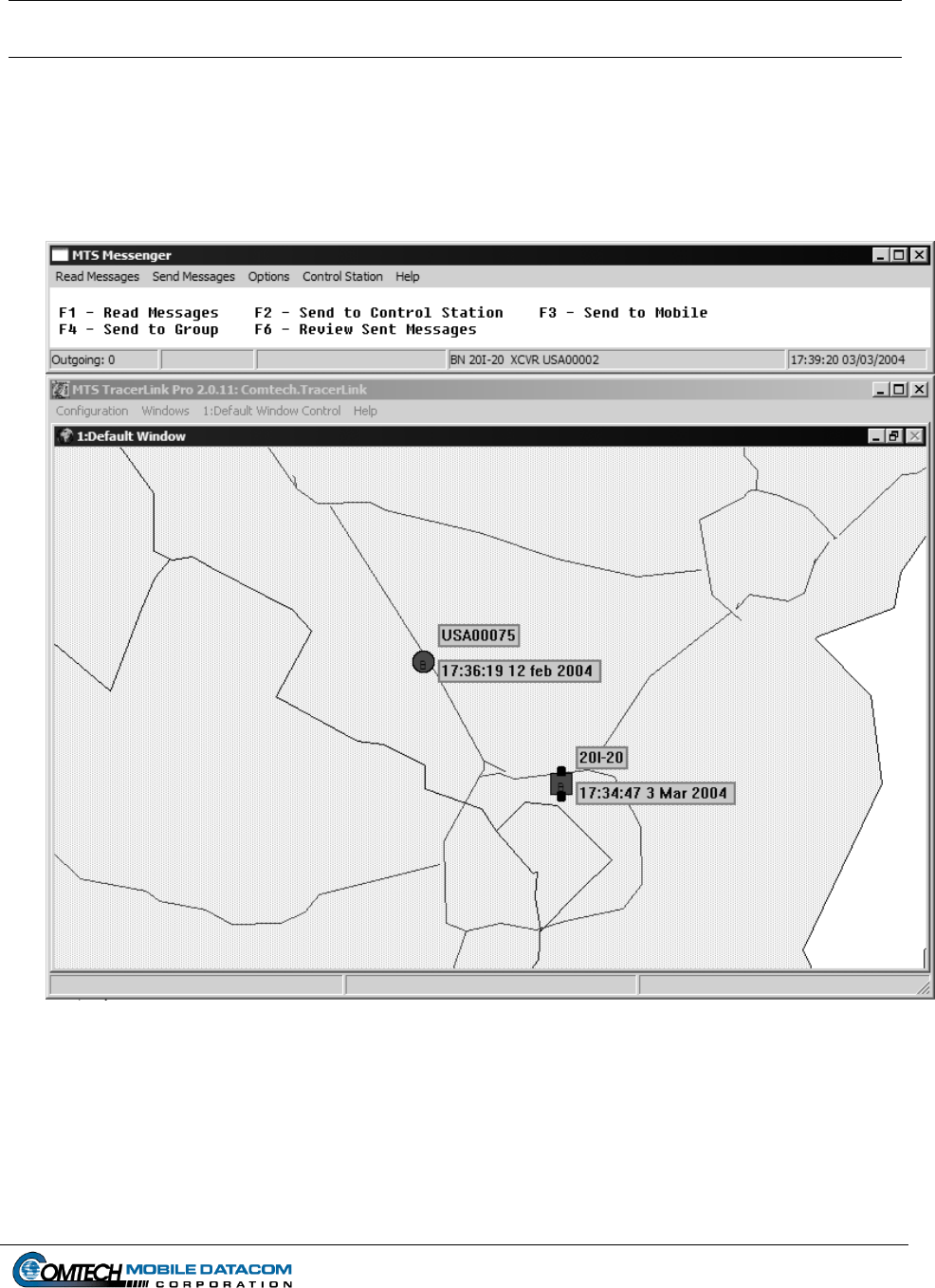Minimize the MTS TracerLink Pro window

[881, 390]
